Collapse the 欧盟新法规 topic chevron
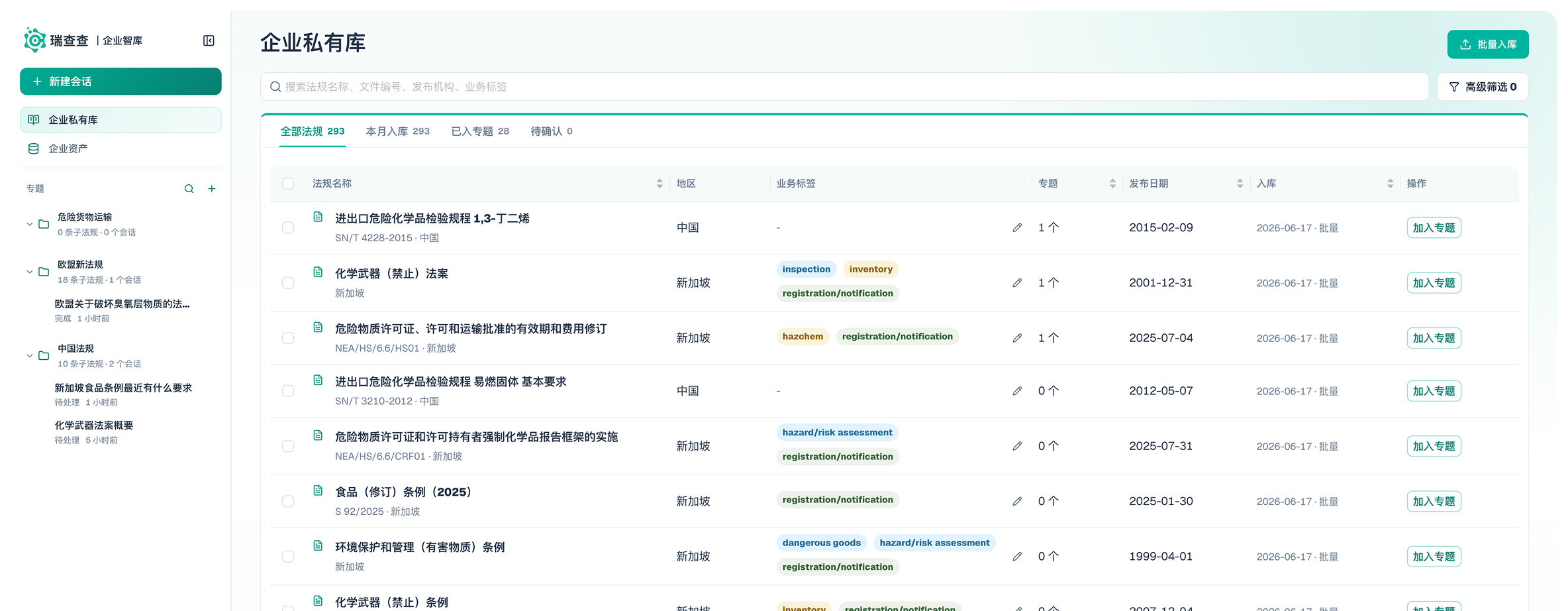The image size is (1568, 611). [x=29, y=272]
